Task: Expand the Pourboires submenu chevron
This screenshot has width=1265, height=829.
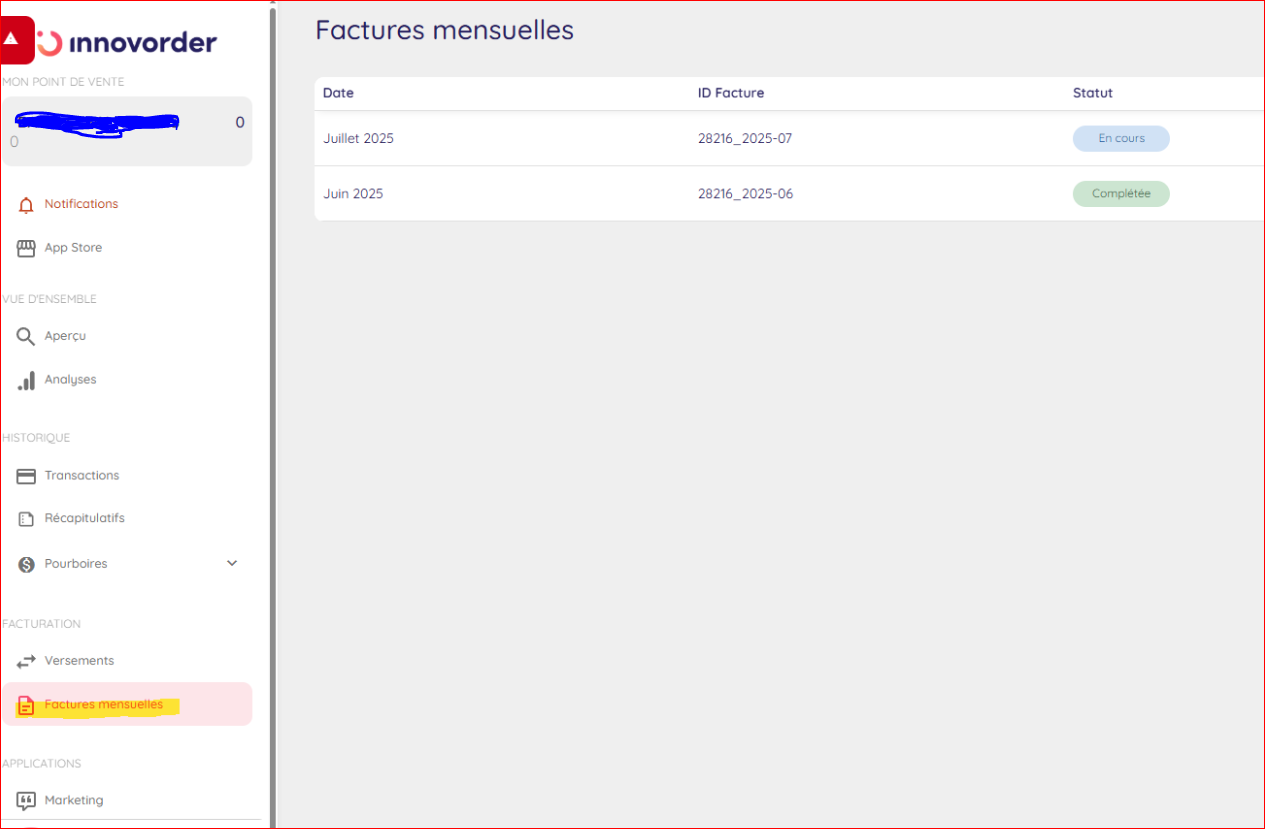Action: (x=232, y=564)
